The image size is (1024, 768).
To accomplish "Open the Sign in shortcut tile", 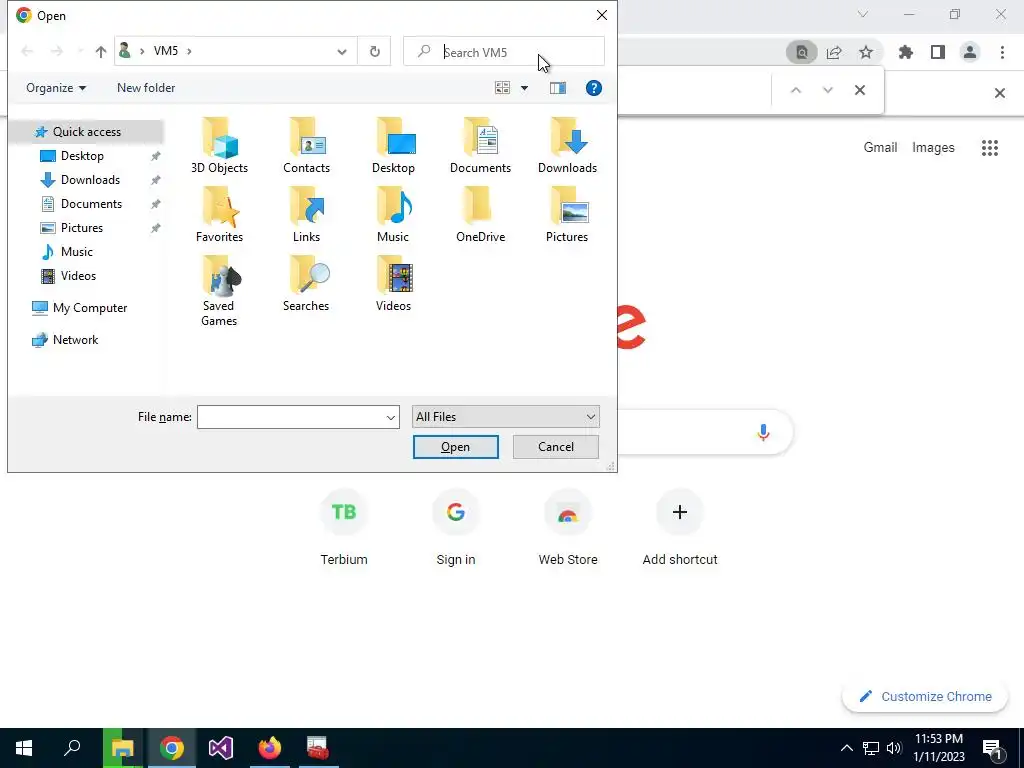I will coord(456,529).
